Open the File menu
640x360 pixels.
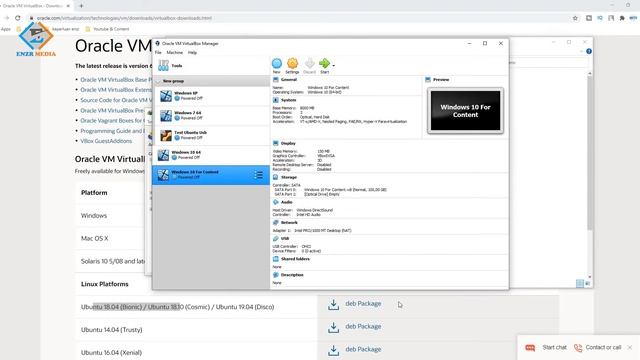[x=158, y=53]
